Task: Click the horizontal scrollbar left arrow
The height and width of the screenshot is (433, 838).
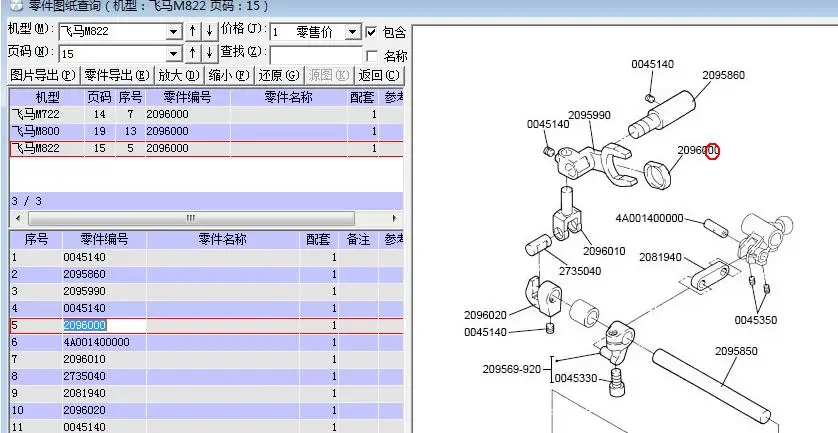Action: click(x=18, y=218)
